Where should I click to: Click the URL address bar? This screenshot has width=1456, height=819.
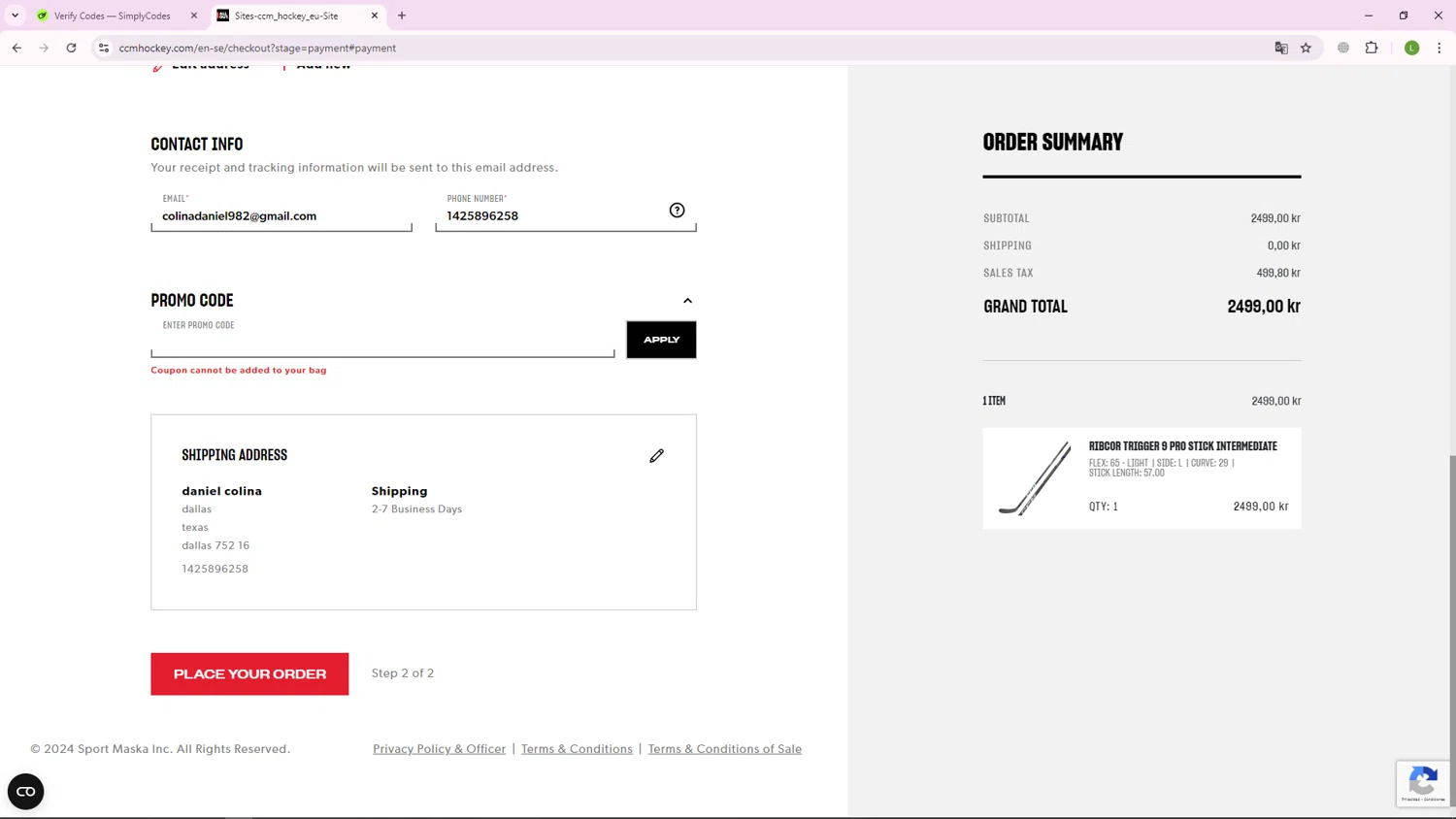click(679, 48)
